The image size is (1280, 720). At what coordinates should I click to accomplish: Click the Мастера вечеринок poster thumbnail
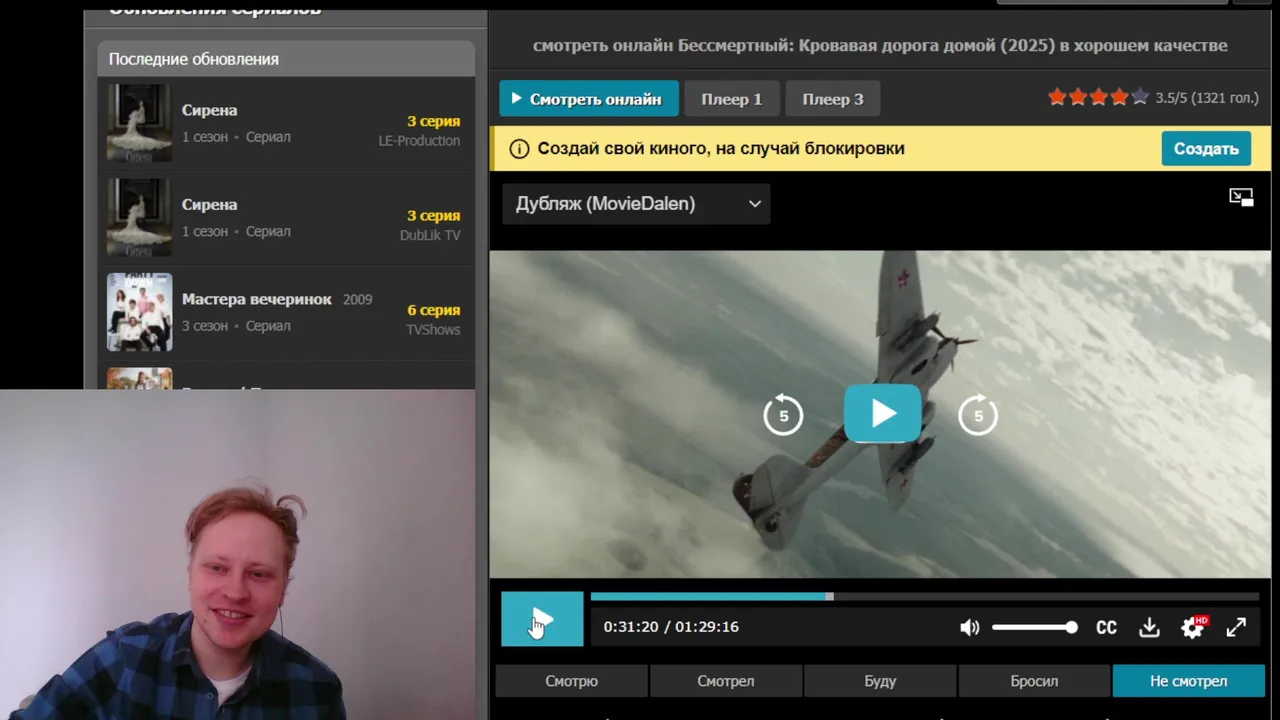(x=140, y=312)
